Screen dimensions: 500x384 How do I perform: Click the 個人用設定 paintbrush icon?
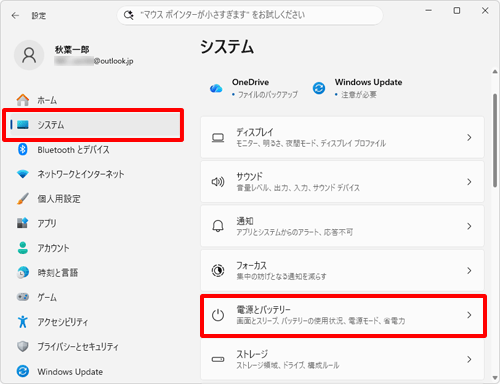coord(23,199)
